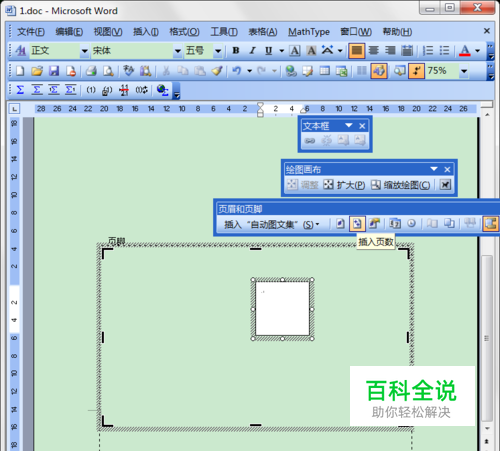Click the insert time clock icon
Screen dimensions: 500x451
pos(412,224)
